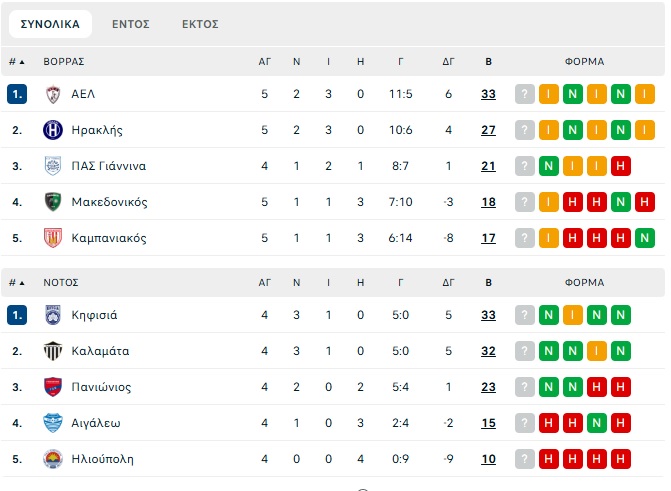Image resolution: width=671 pixels, height=491 pixels.
Task: Click the Μακεδονικός green shield logo
Action: pyautogui.click(x=53, y=202)
